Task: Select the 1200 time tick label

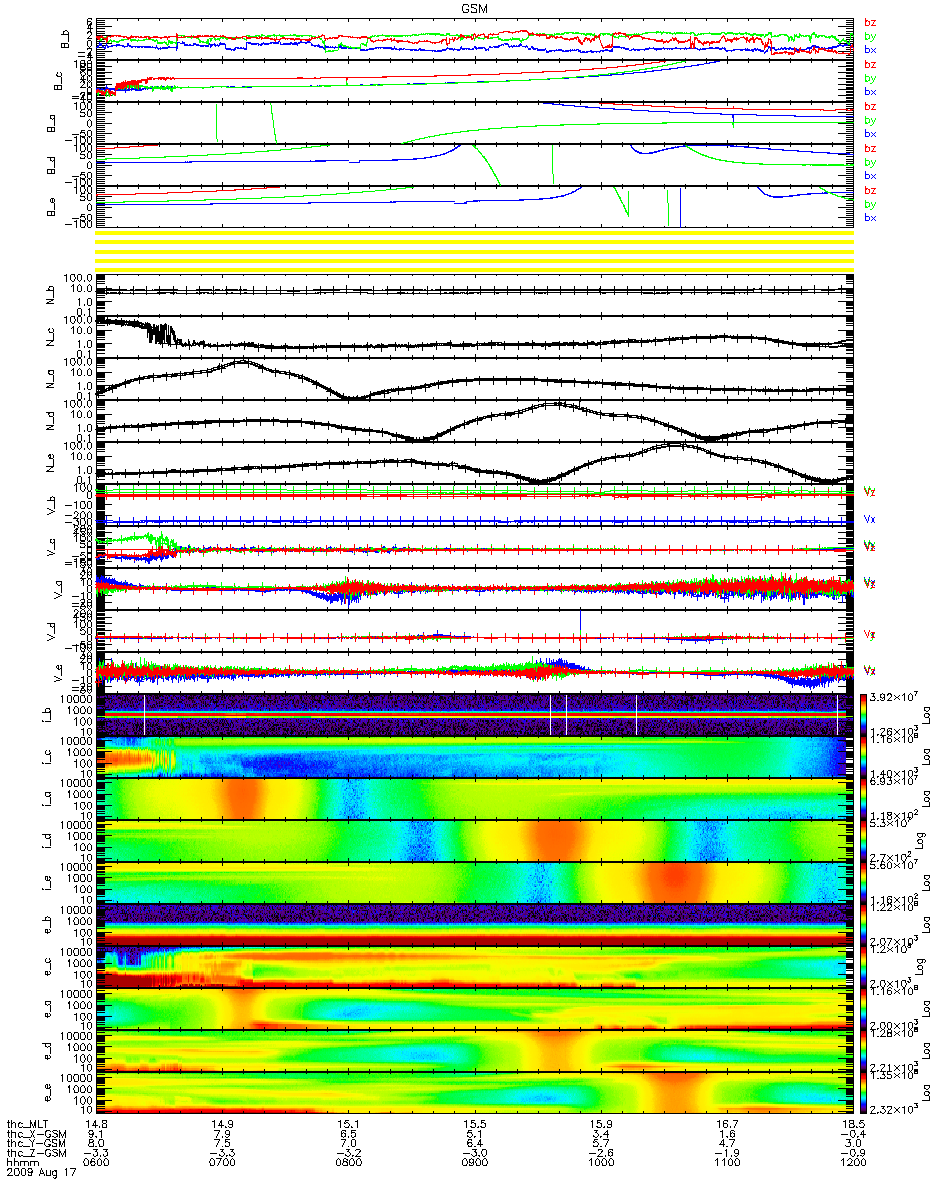Action: click(852, 1163)
